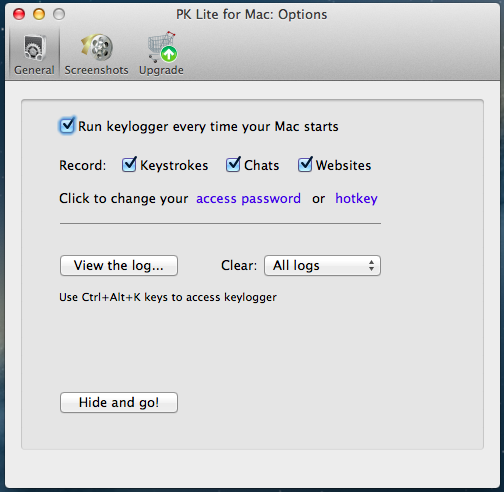This screenshot has width=504, height=492.
Task: Close the Options window with red button
Action: [x=19, y=14]
